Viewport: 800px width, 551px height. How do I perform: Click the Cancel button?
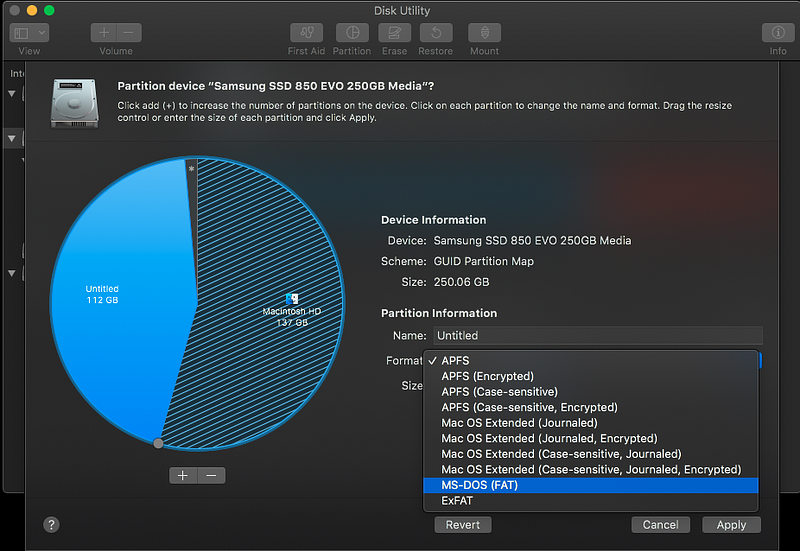click(x=660, y=524)
